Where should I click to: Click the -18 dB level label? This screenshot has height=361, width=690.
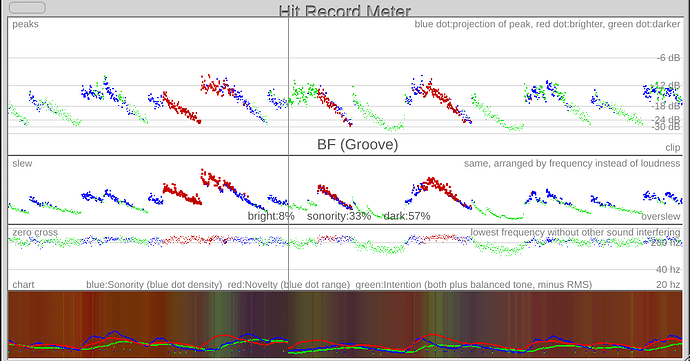(667, 106)
